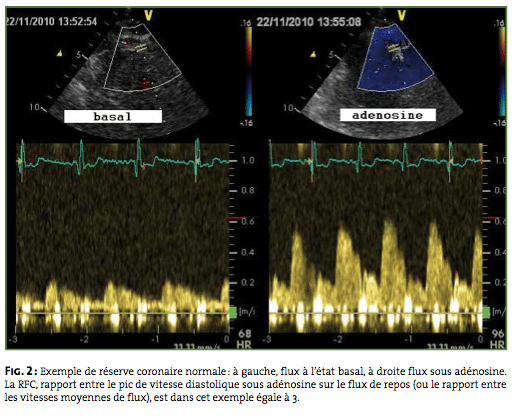Click green baseline marker of adenosine Doppler
Image resolution: width=512 pixels, height=418 pixels.
coord(486,312)
